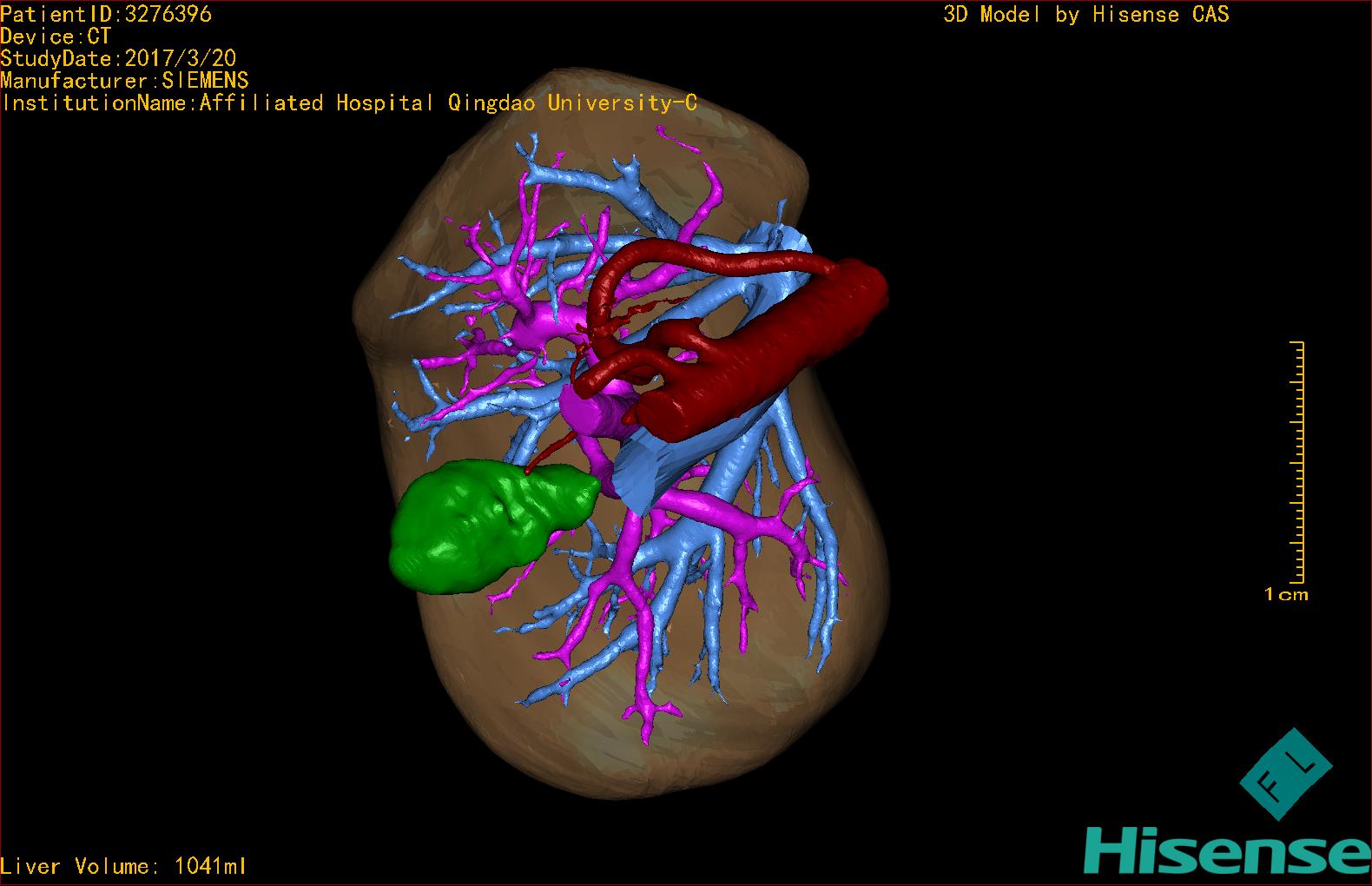Click the "StudyDate:2017/3/20" line
This screenshot has height=886, width=1372.
pos(118,59)
